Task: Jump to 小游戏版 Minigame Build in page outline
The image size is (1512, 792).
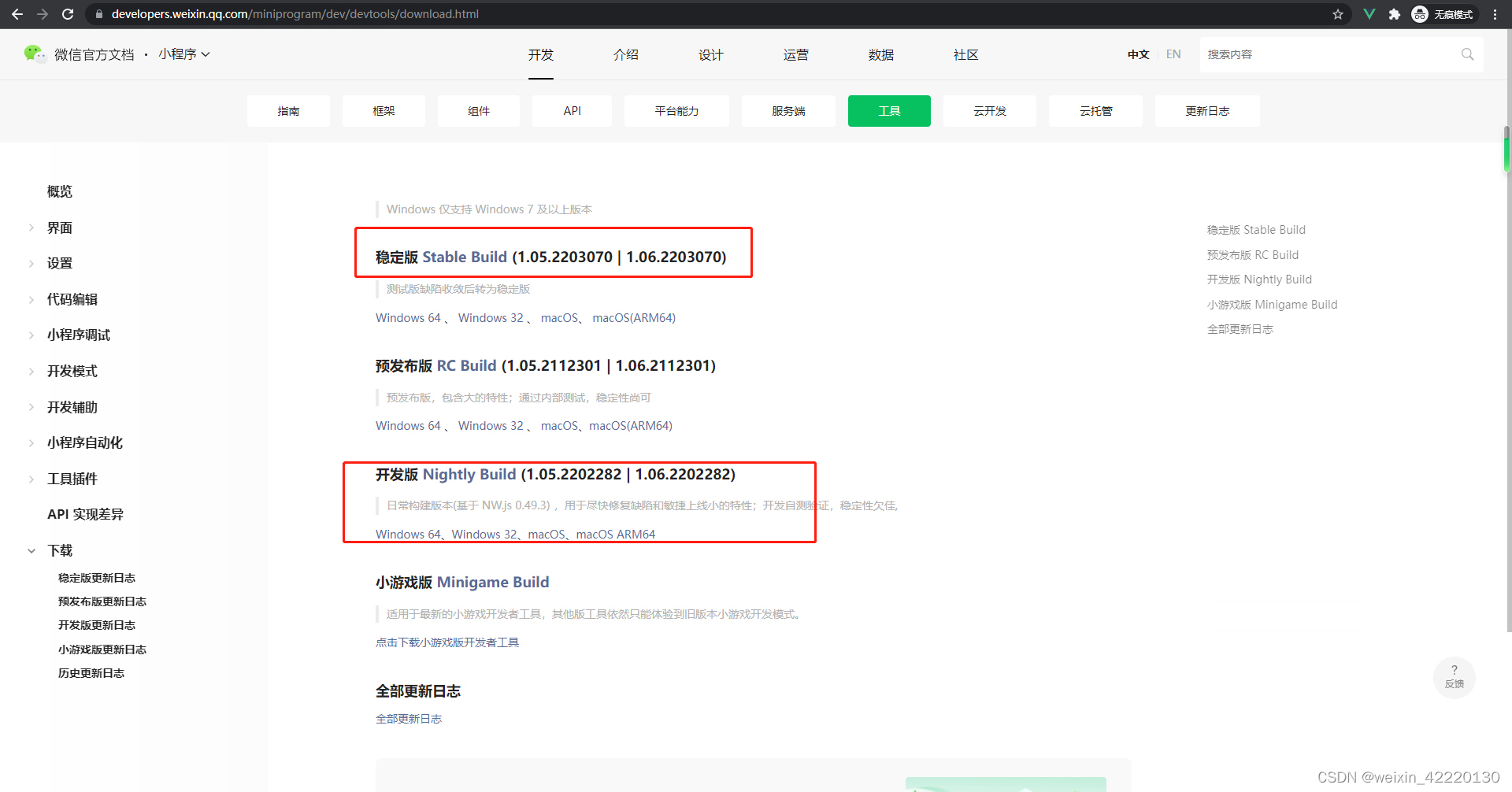Action: [x=1272, y=305]
